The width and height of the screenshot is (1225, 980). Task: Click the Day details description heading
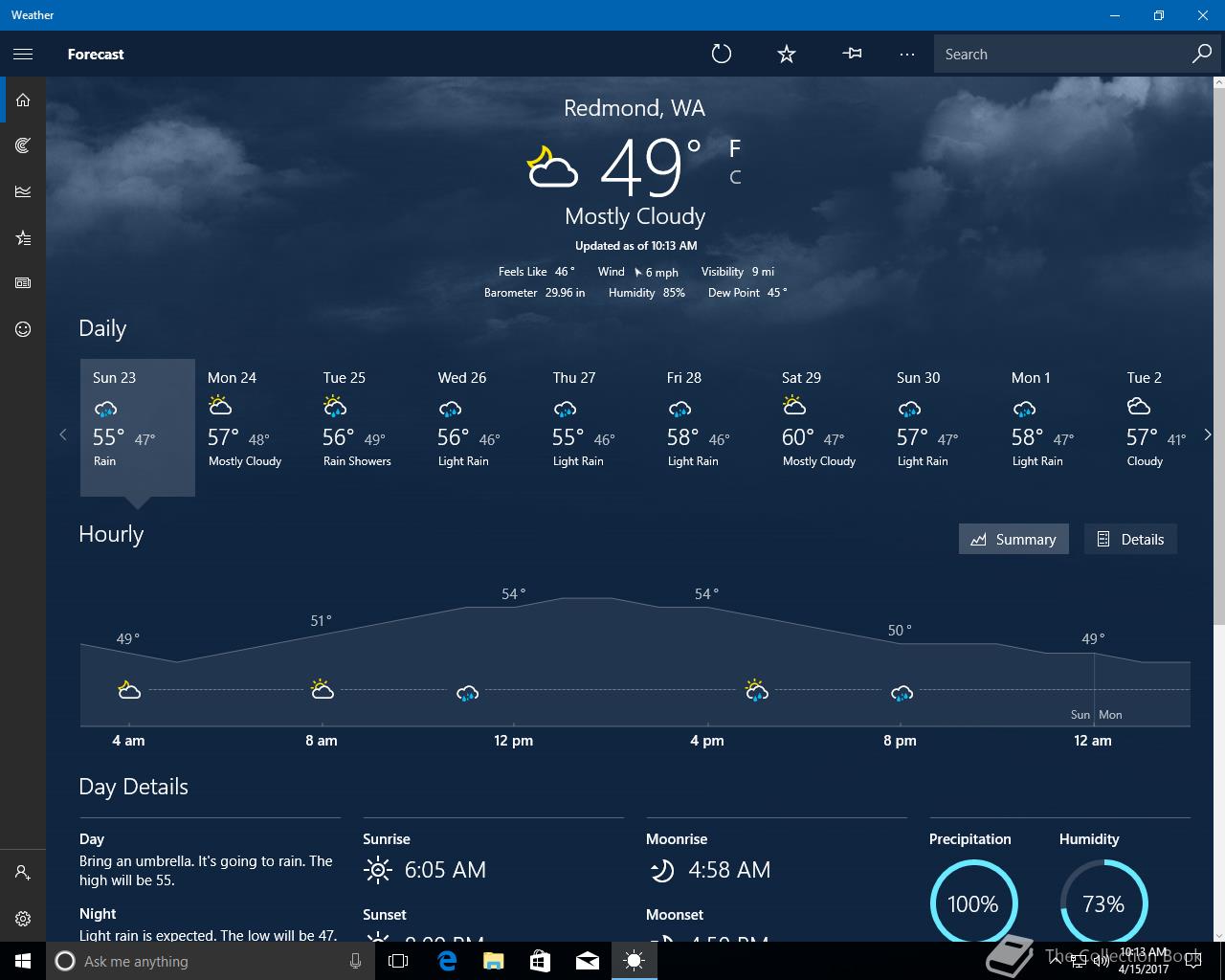click(x=92, y=839)
